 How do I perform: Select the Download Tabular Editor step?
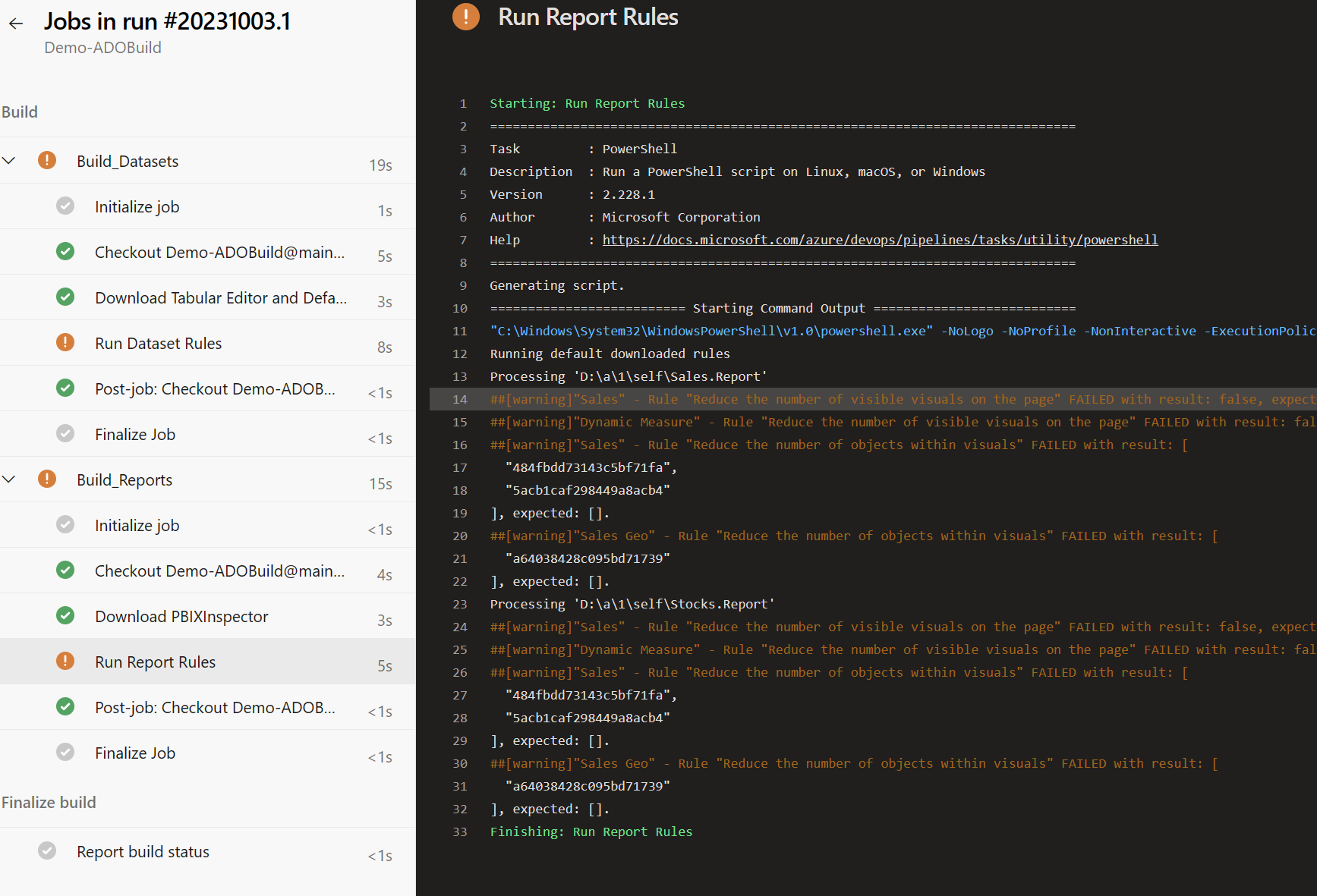coord(222,297)
